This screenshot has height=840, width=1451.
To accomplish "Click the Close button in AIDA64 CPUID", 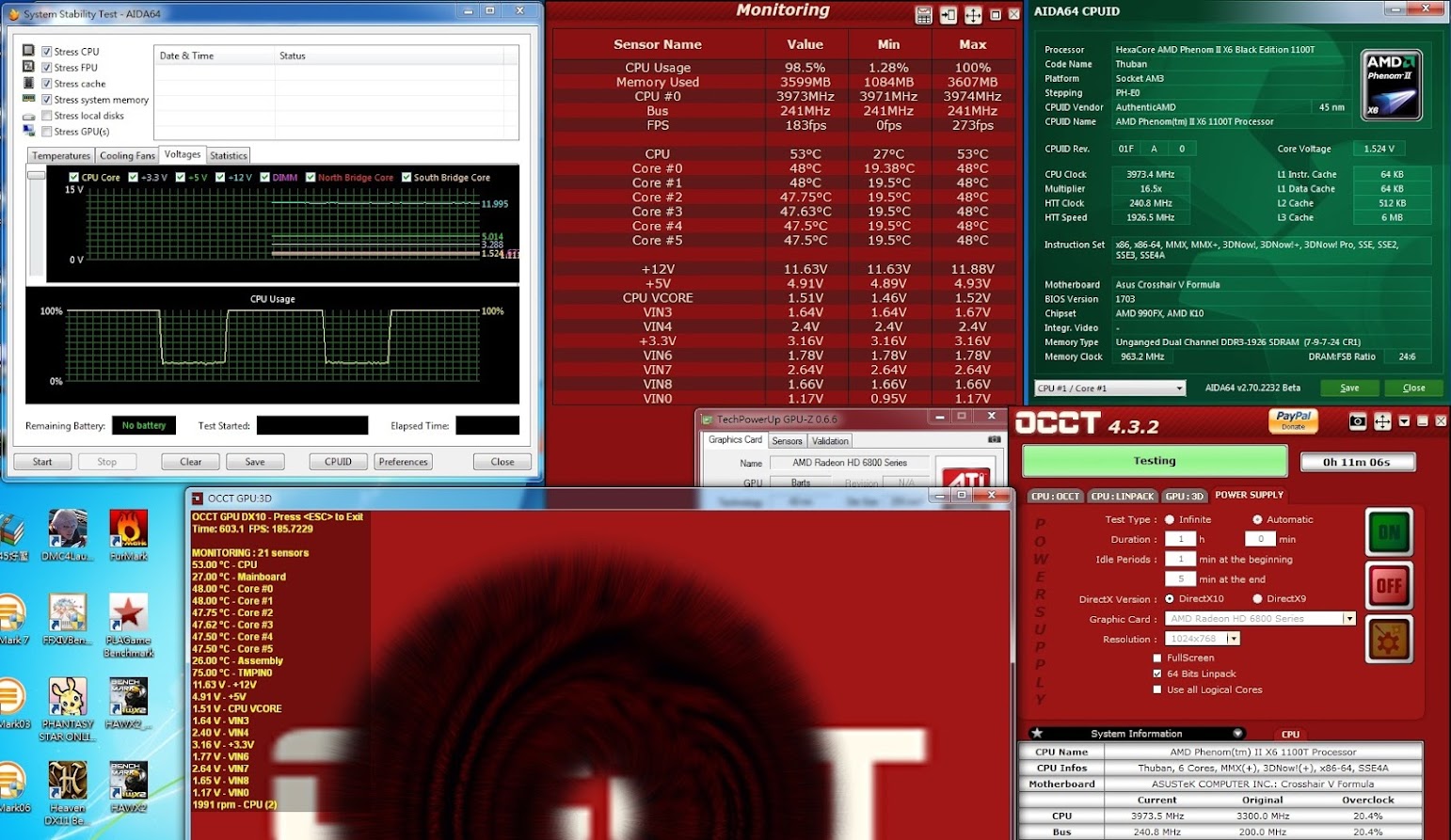I will [1414, 388].
